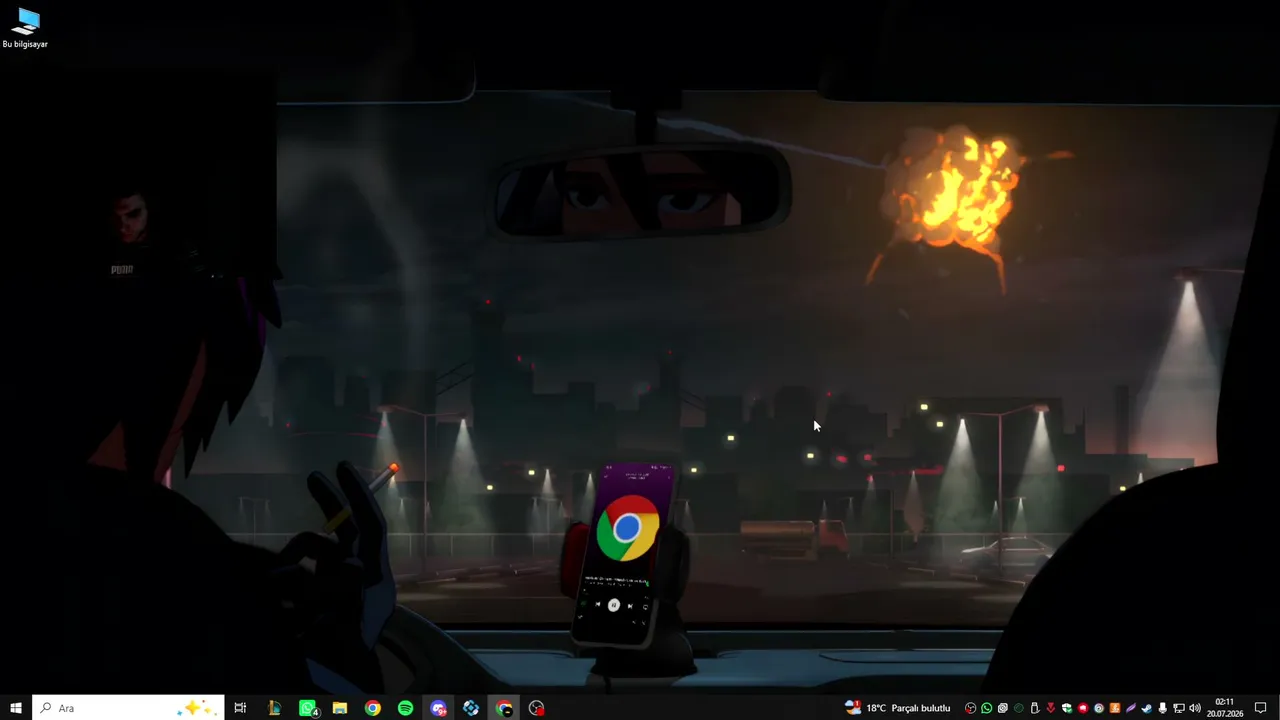Open the weather widget showing 18°C
This screenshot has height=720, width=1280.
click(x=898, y=708)
